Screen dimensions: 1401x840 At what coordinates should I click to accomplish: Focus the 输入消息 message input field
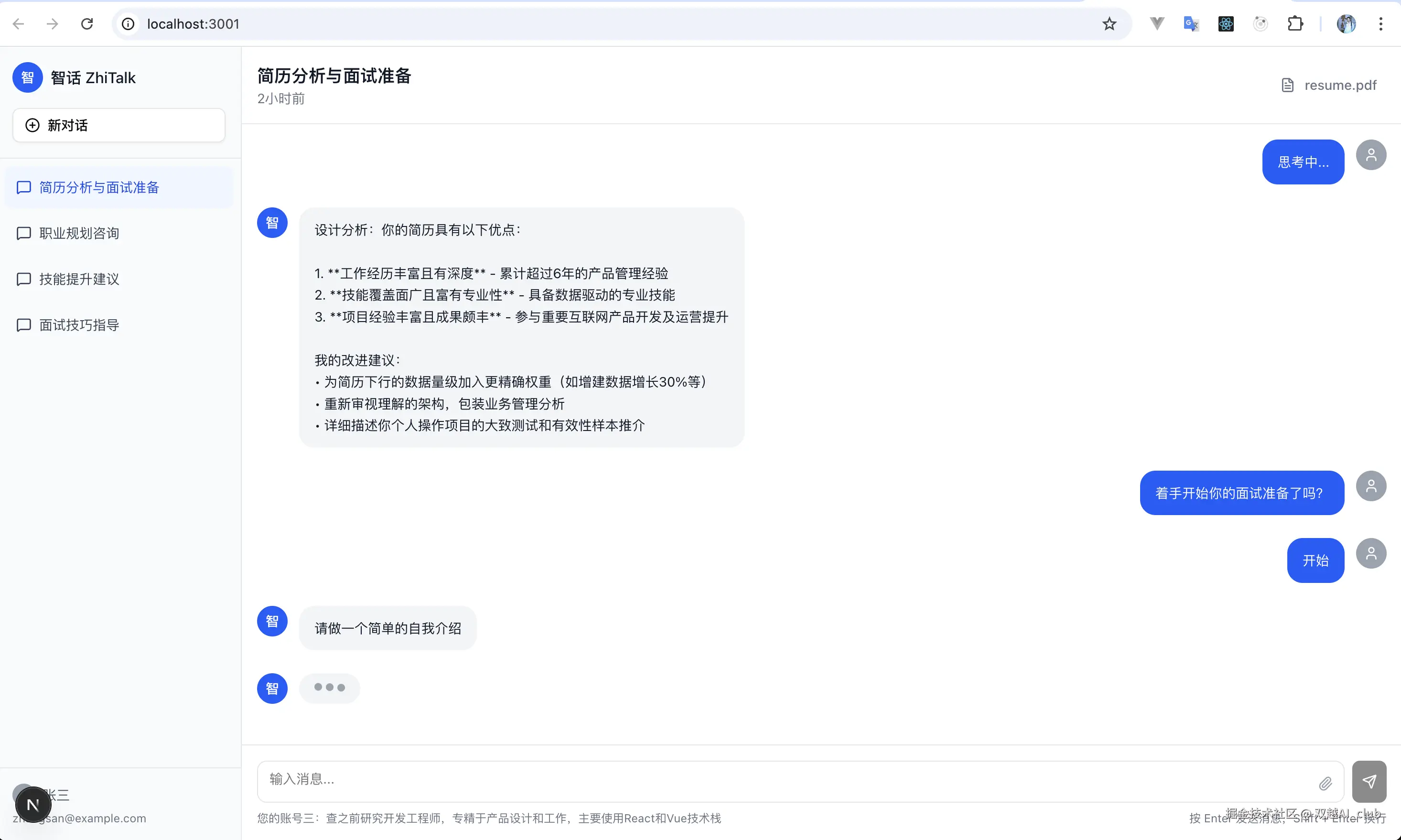point(787,780)
